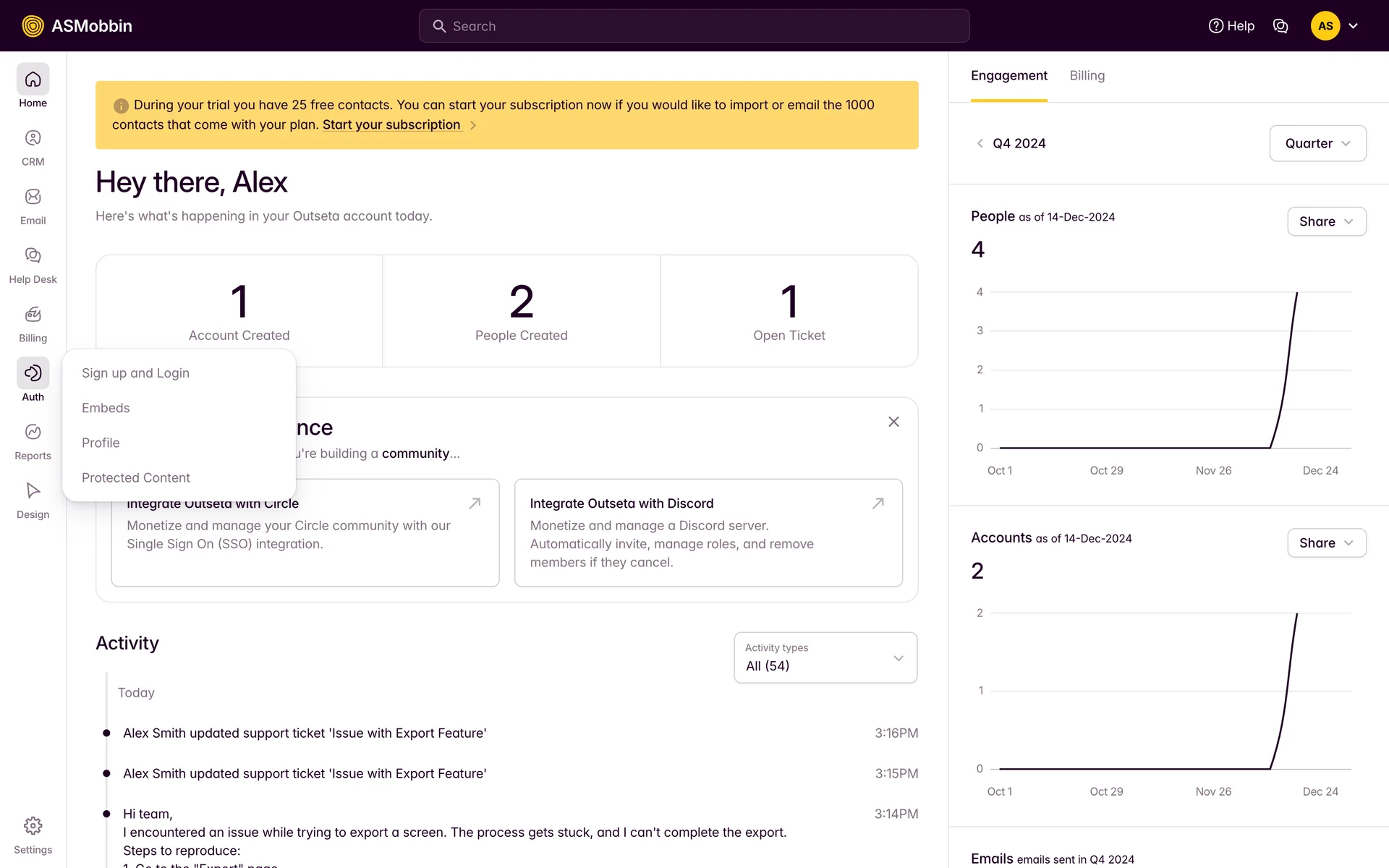Switch to the Billing tab
1389x868 pixels.
tap(1087, 76)
